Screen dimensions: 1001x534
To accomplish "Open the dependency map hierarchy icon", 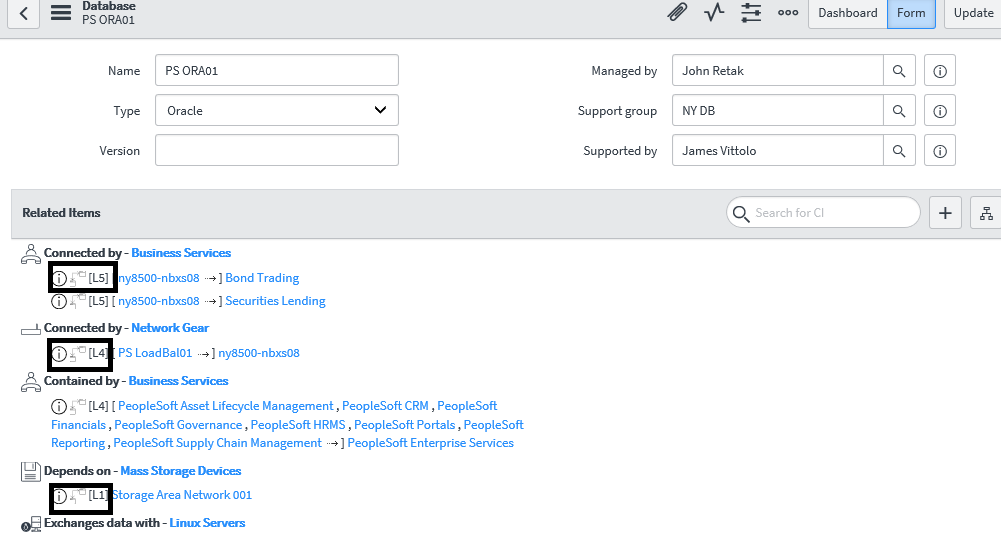I will (986, 213).
